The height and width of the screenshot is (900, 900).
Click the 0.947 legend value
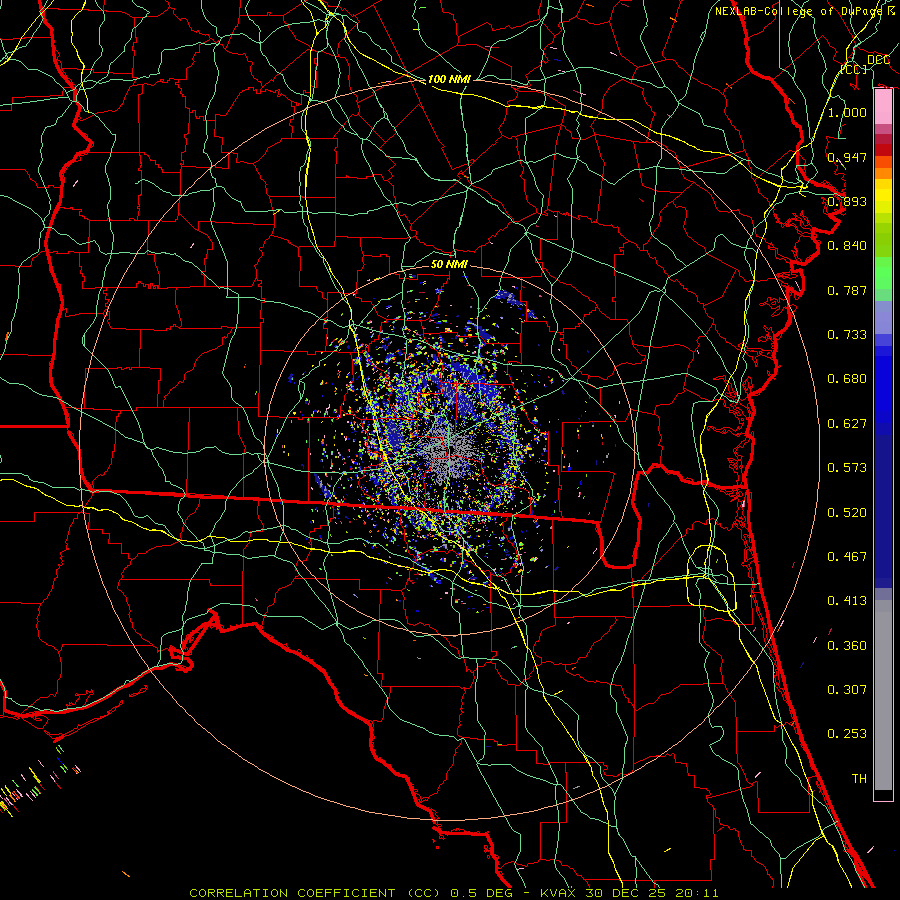[x=847, y=157]
